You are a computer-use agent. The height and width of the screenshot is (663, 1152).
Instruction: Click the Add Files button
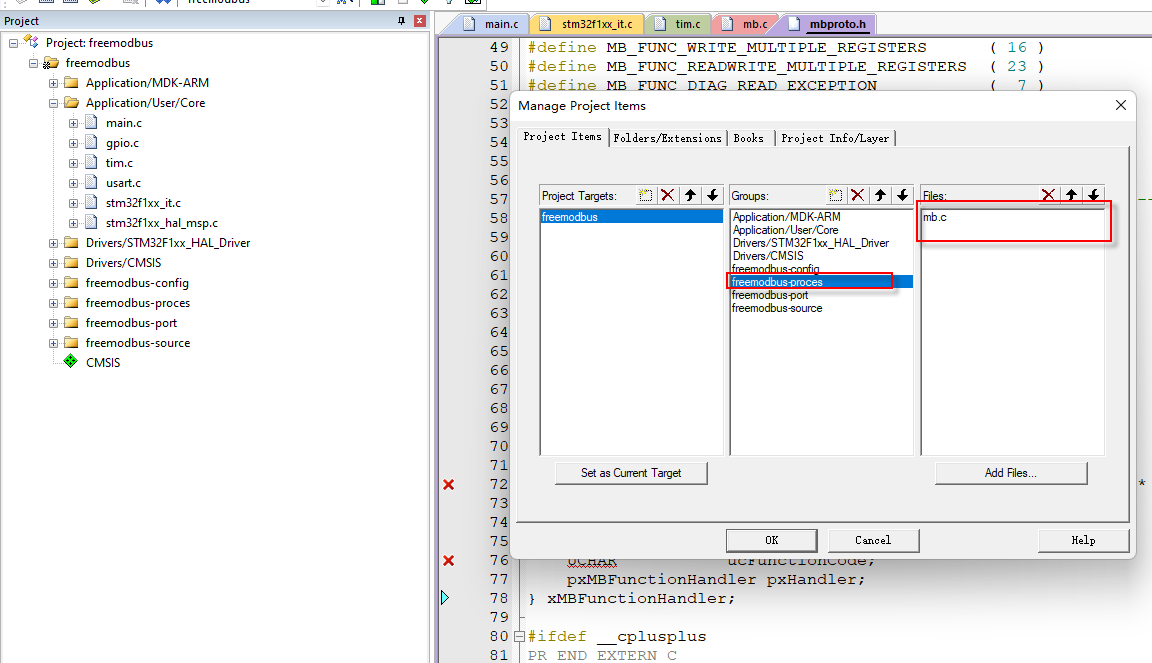tap(1011, 472)
